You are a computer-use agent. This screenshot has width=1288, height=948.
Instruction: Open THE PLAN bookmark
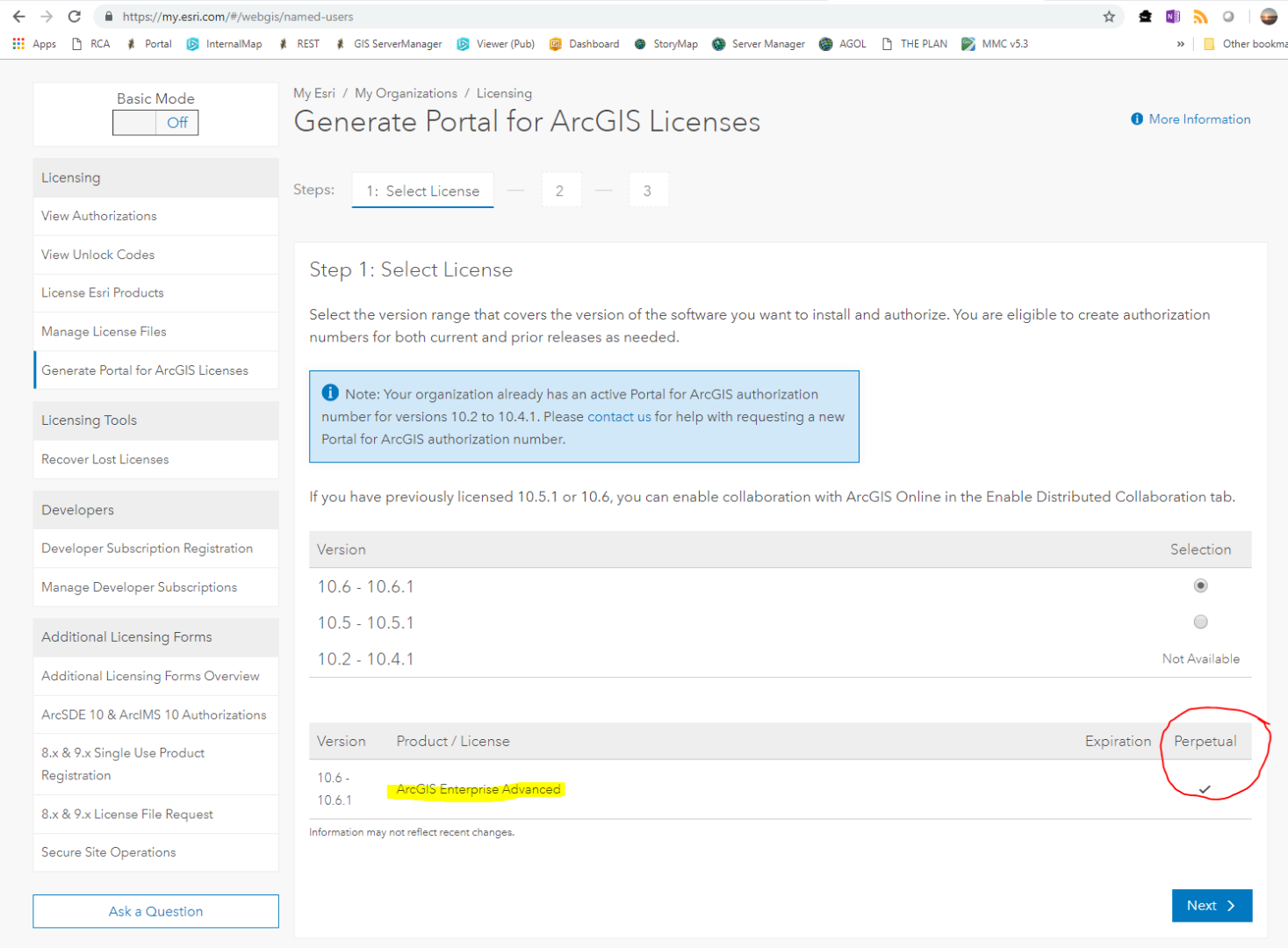[x=914, y=44]
